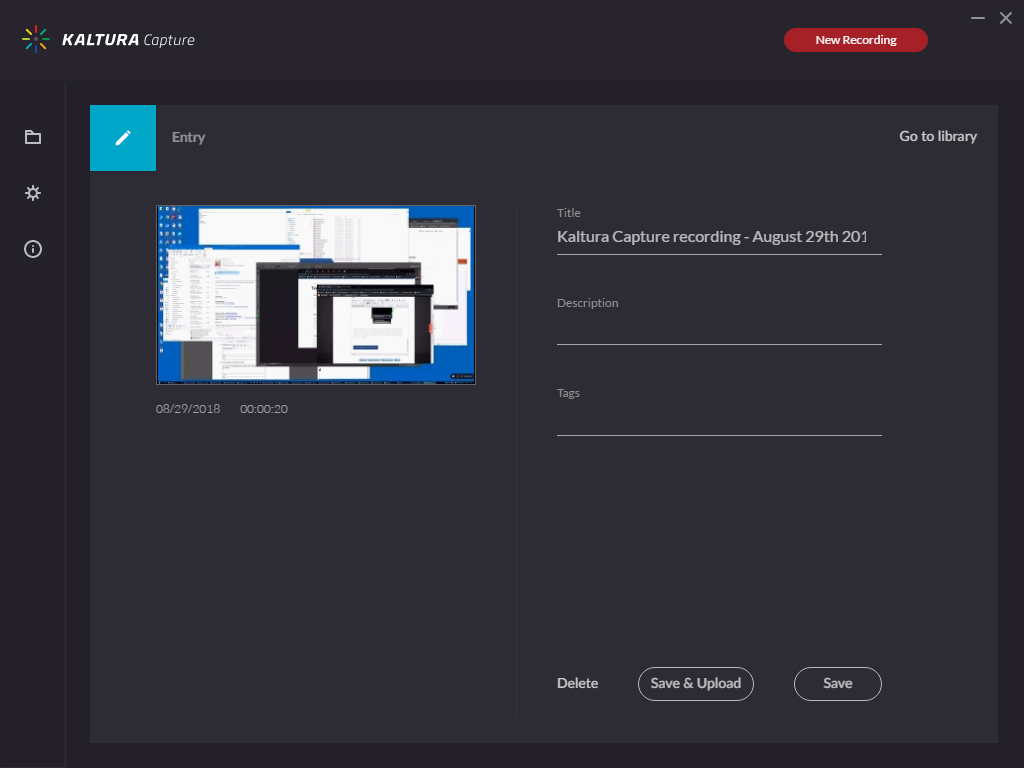Viewport: 1024px width, 768px height.
Task: Click the duration label 00:00:20
Action: tap(262, 408)
